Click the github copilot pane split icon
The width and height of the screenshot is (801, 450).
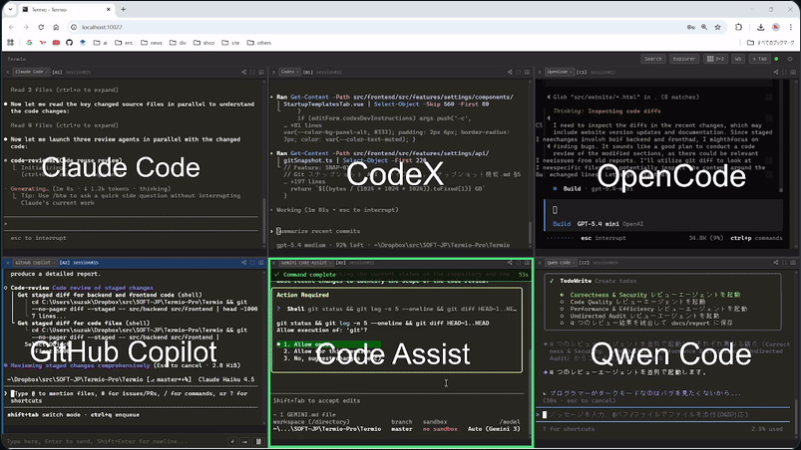261,263
